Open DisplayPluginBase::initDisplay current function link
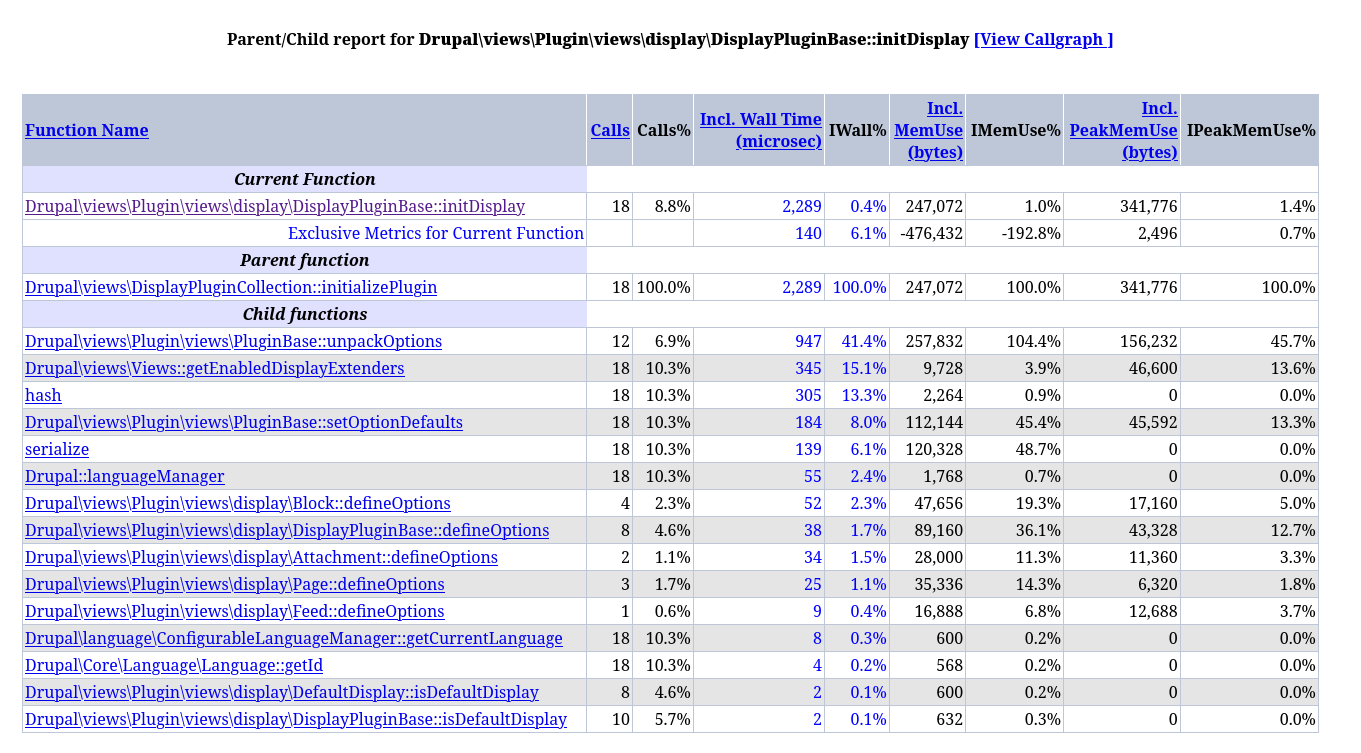The image size is (1361, 753). pyautogui.click(x=275, y=206)
